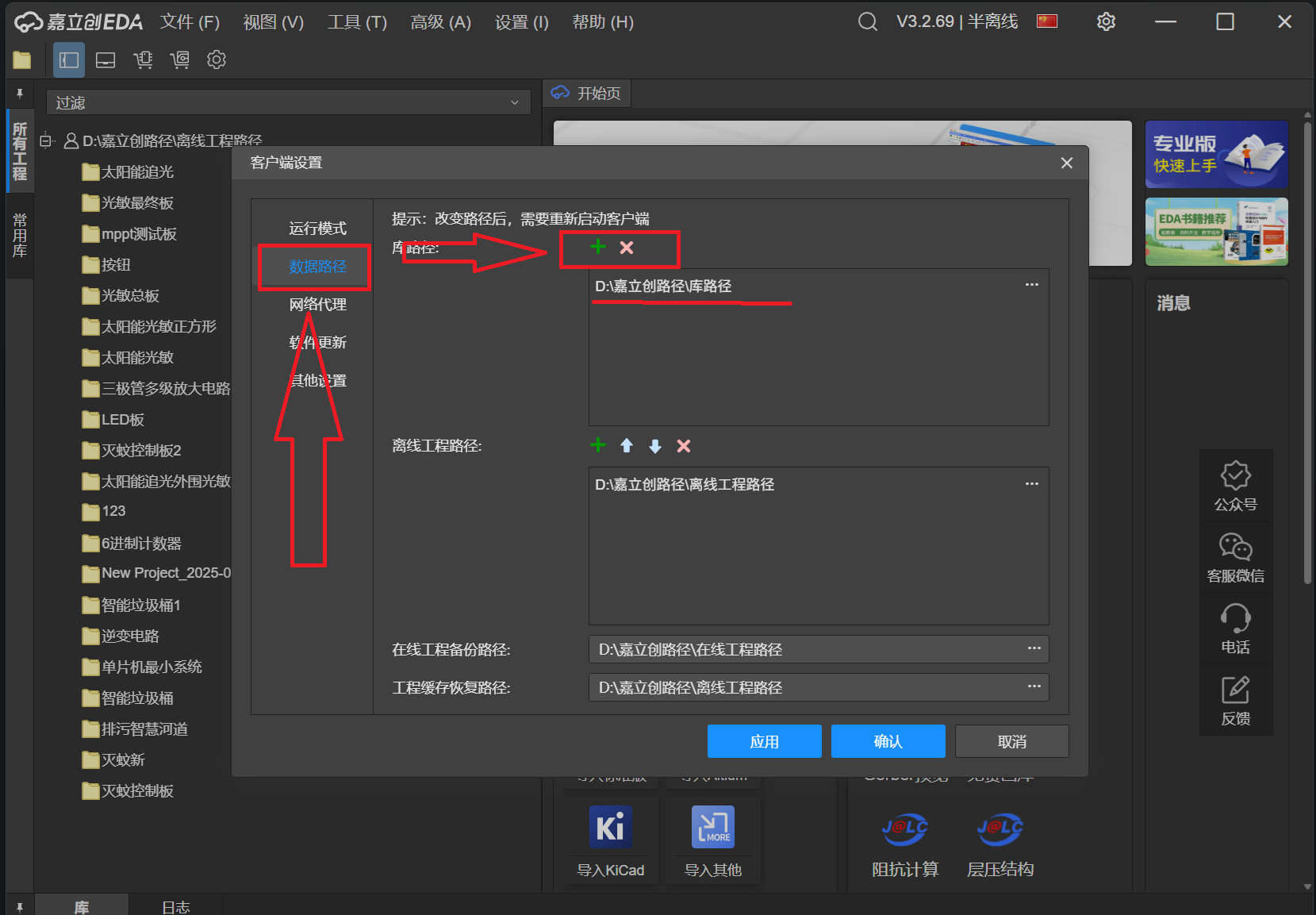
Task: Browse online project backup path ellipsis
Action: point(1034,648)
